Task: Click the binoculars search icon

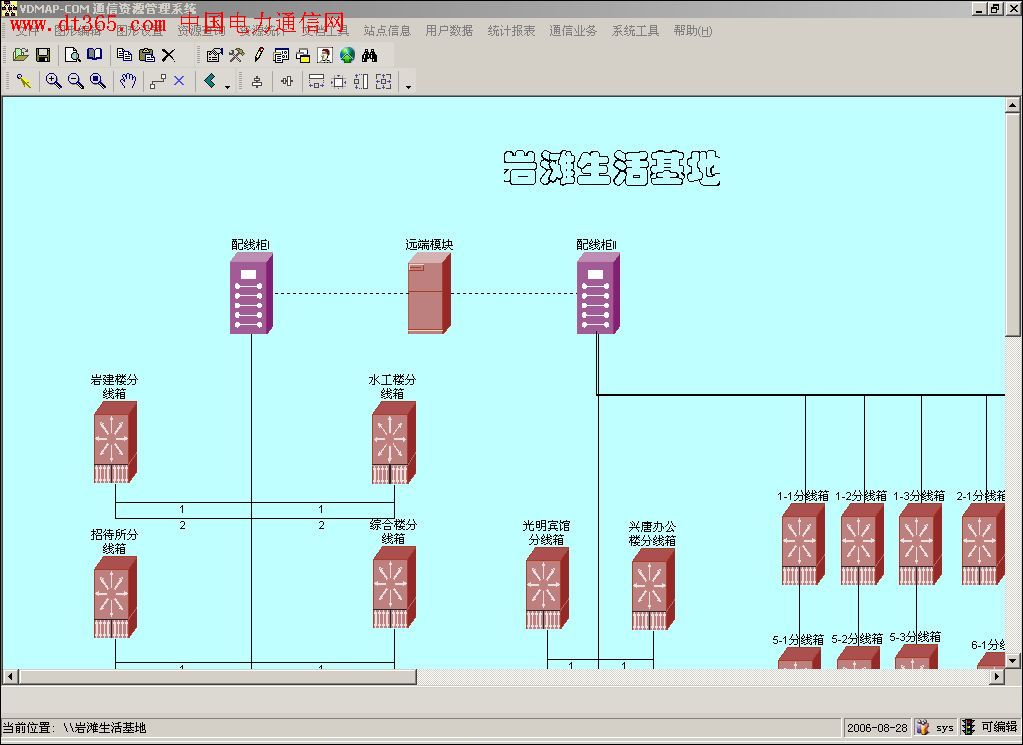Action: tap(370, 55)
